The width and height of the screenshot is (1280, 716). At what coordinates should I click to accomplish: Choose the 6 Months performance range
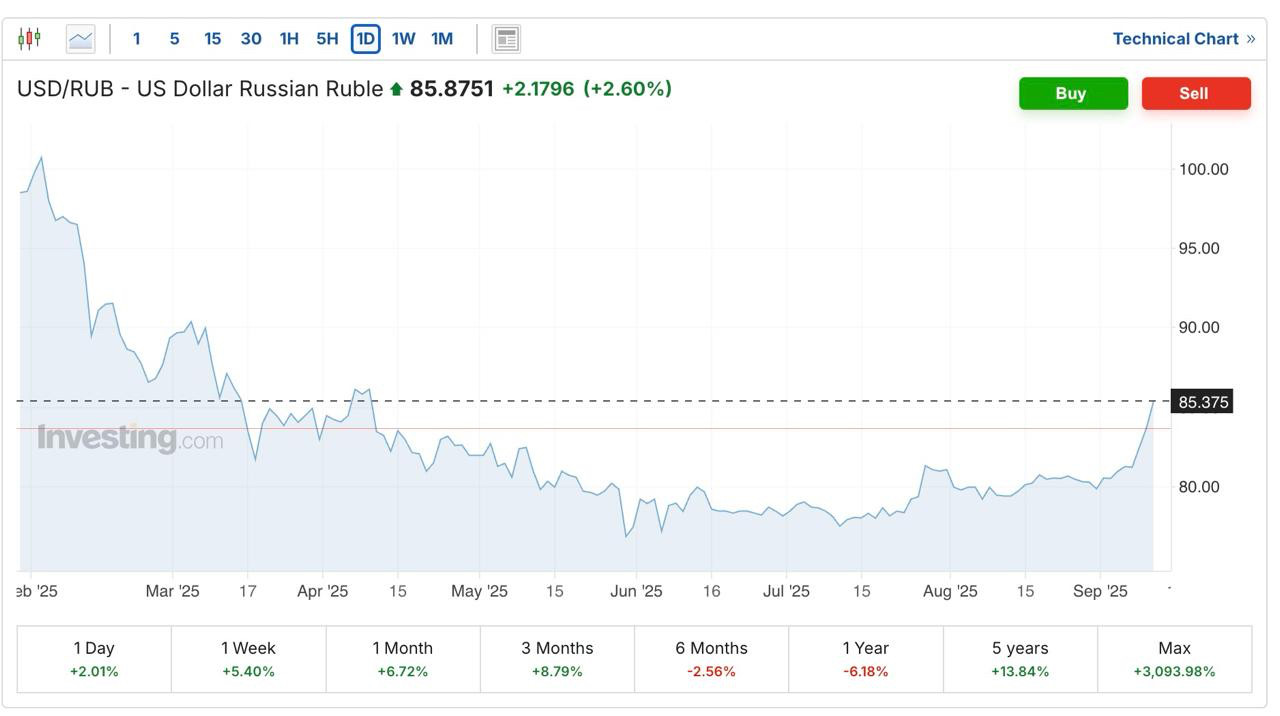point(711,659)
